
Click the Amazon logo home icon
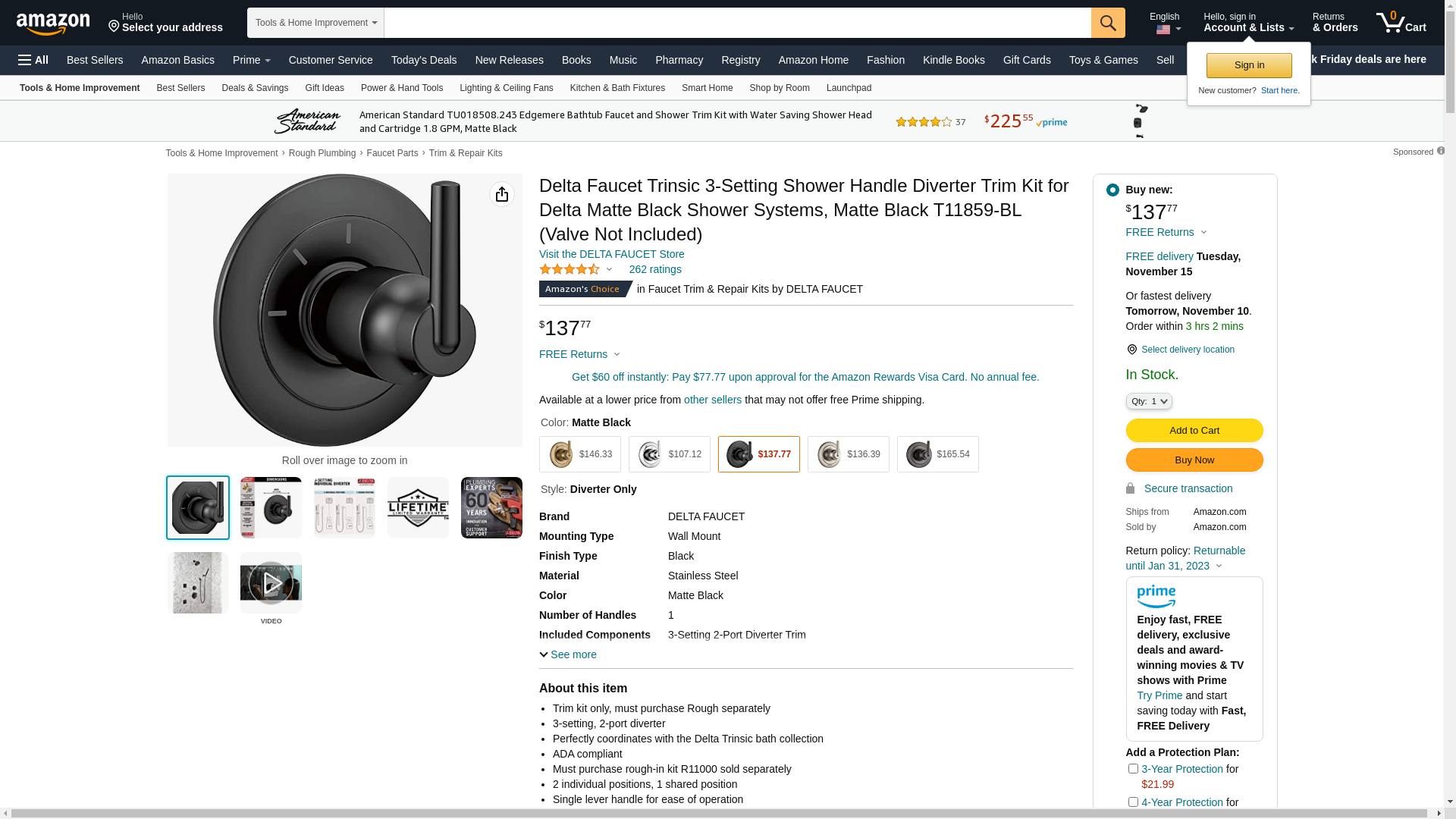click(x=53, y=24)
